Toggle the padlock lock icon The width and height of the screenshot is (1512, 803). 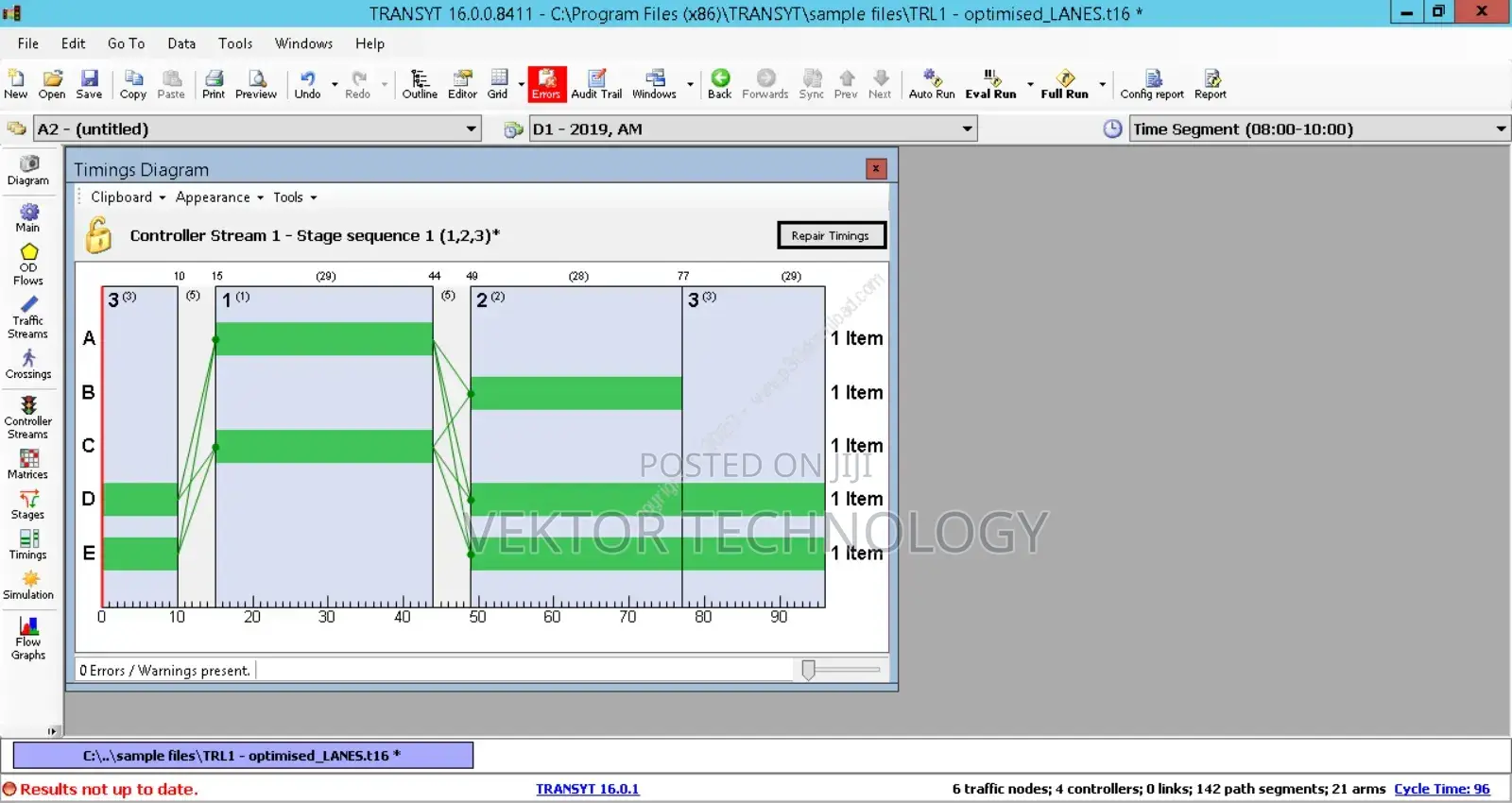98,235
